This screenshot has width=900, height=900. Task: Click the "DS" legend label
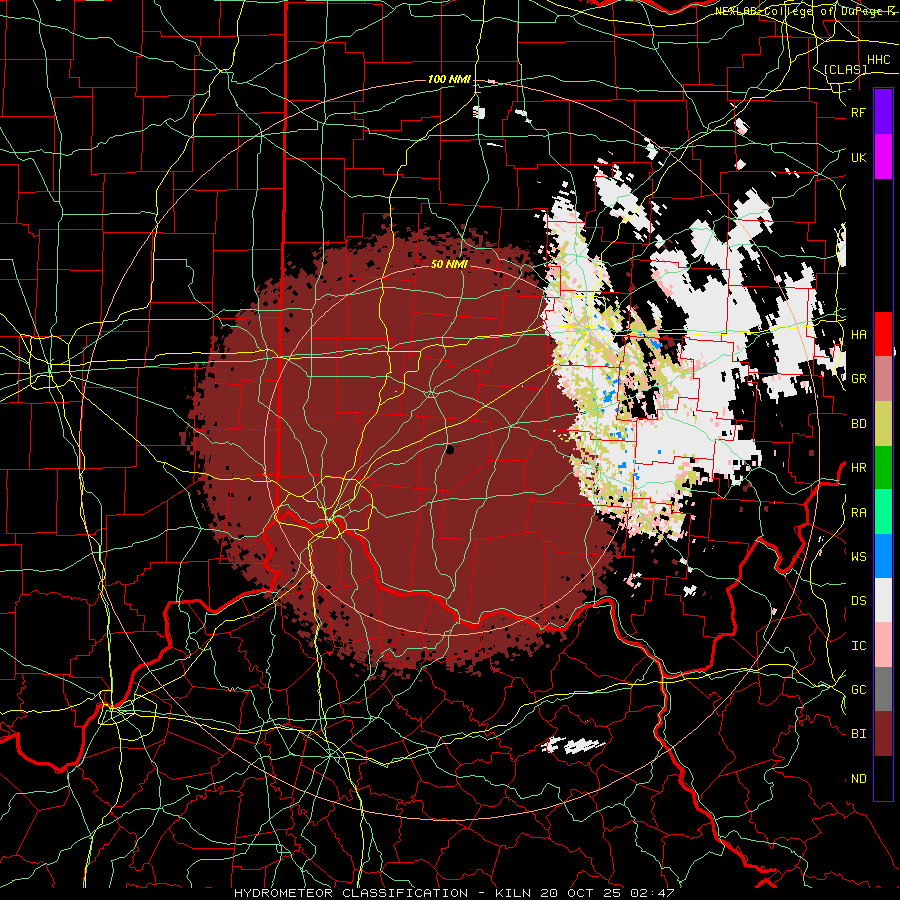pyautogui.click(x=858, y=601)
